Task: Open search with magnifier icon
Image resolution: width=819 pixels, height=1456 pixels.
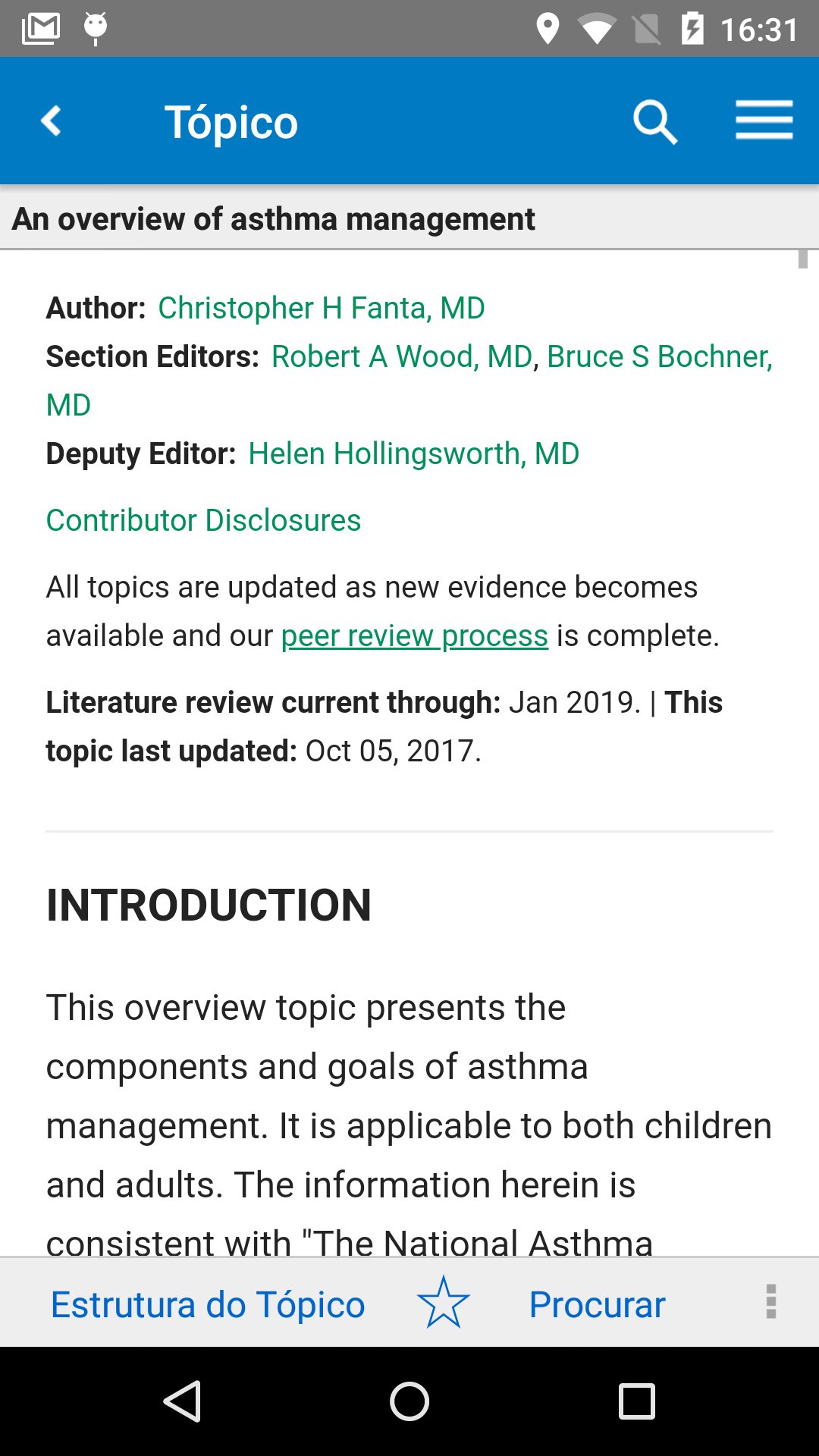Action: coord(655,121)
